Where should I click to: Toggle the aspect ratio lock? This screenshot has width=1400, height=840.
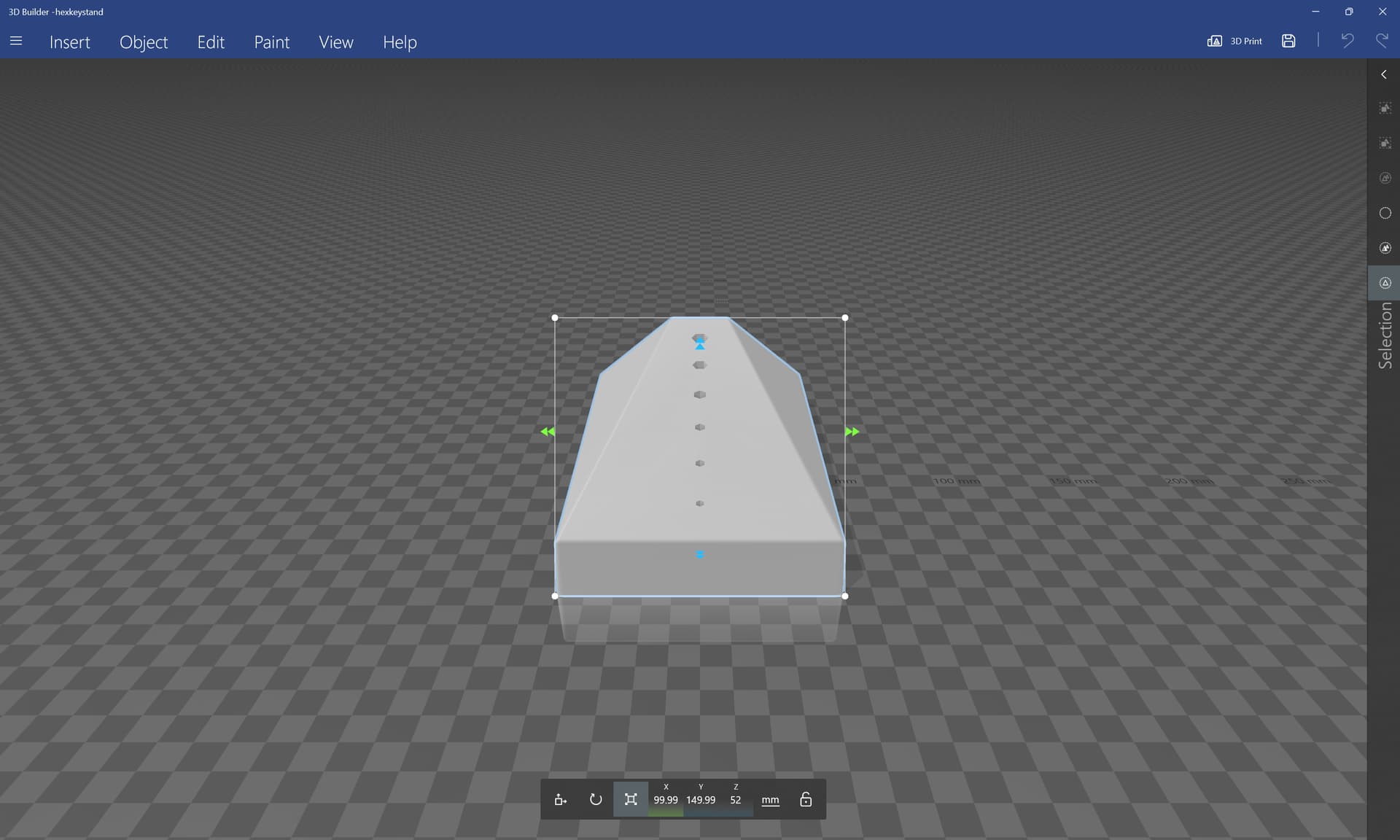pyautogui.click(x=806, y=800)
